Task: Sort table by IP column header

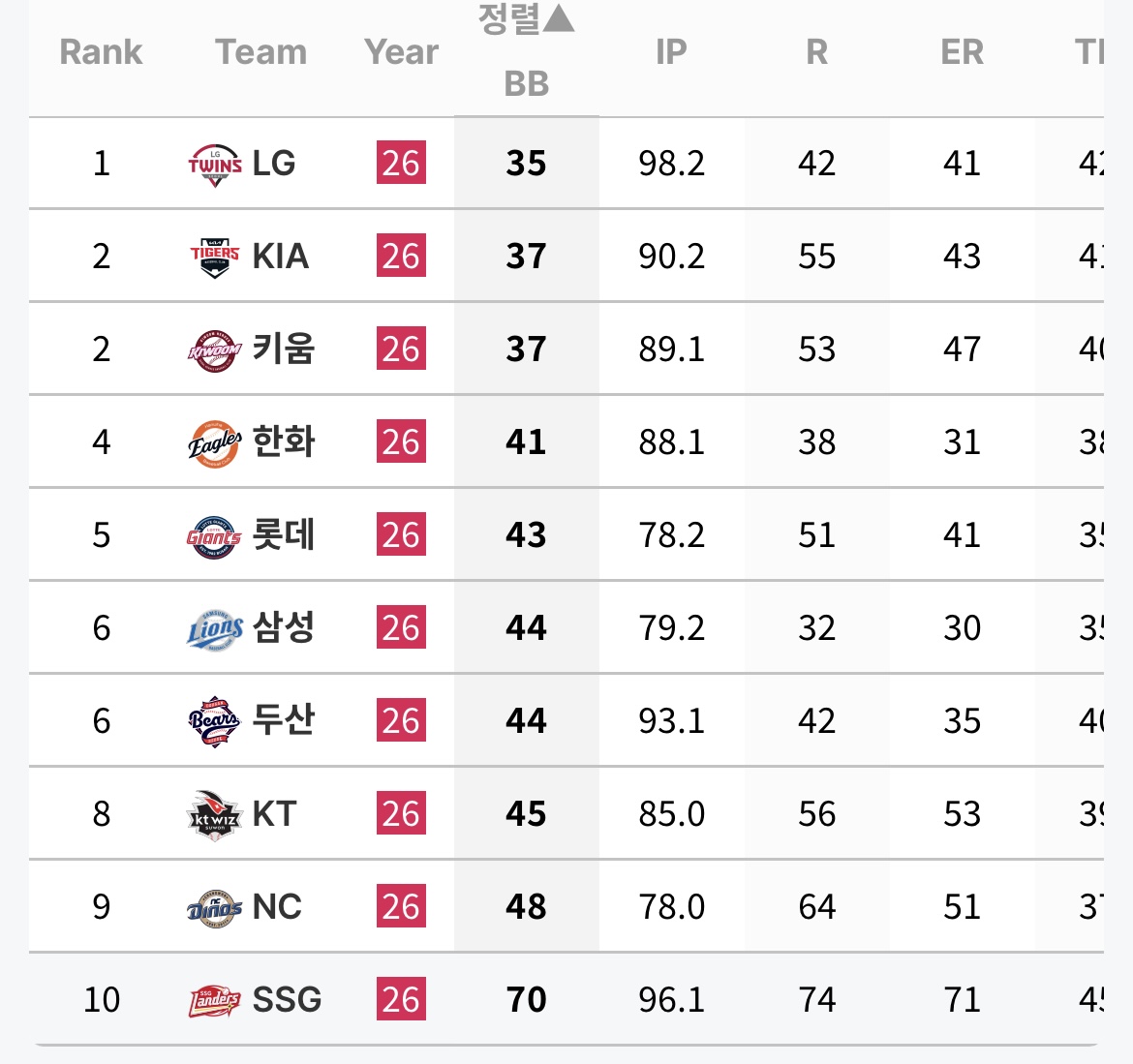Action: [x=671, y=52]
